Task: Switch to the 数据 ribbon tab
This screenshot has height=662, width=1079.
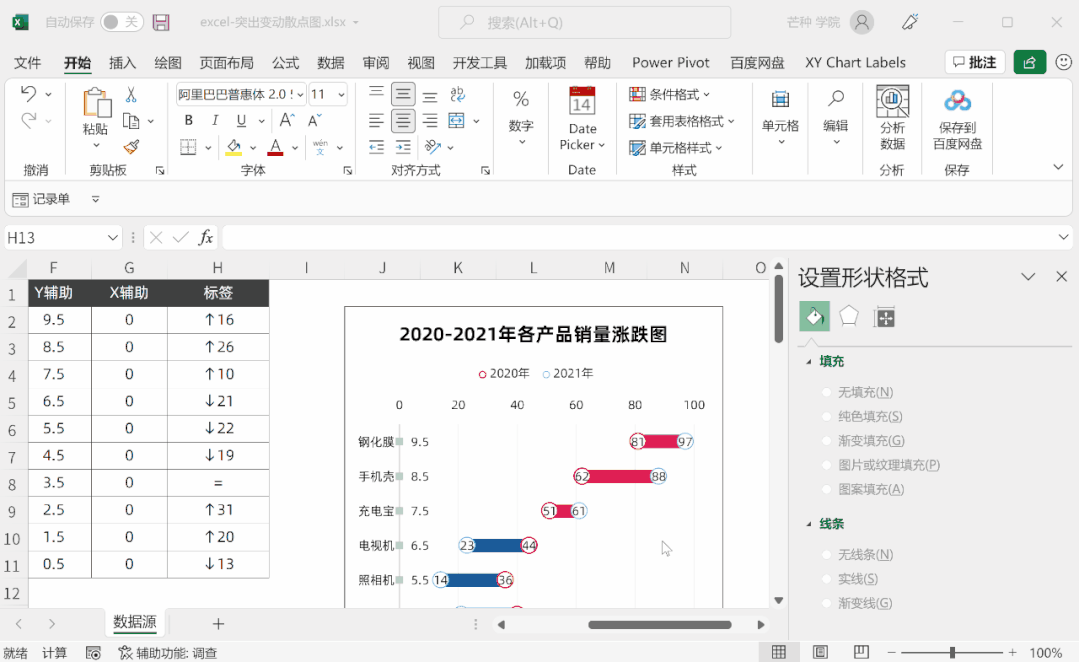Action: point(331,62)
